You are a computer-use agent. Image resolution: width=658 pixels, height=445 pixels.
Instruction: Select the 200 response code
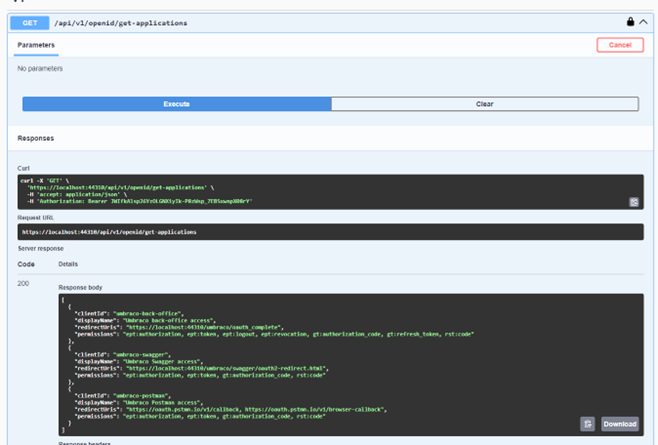tap(23, 284)
